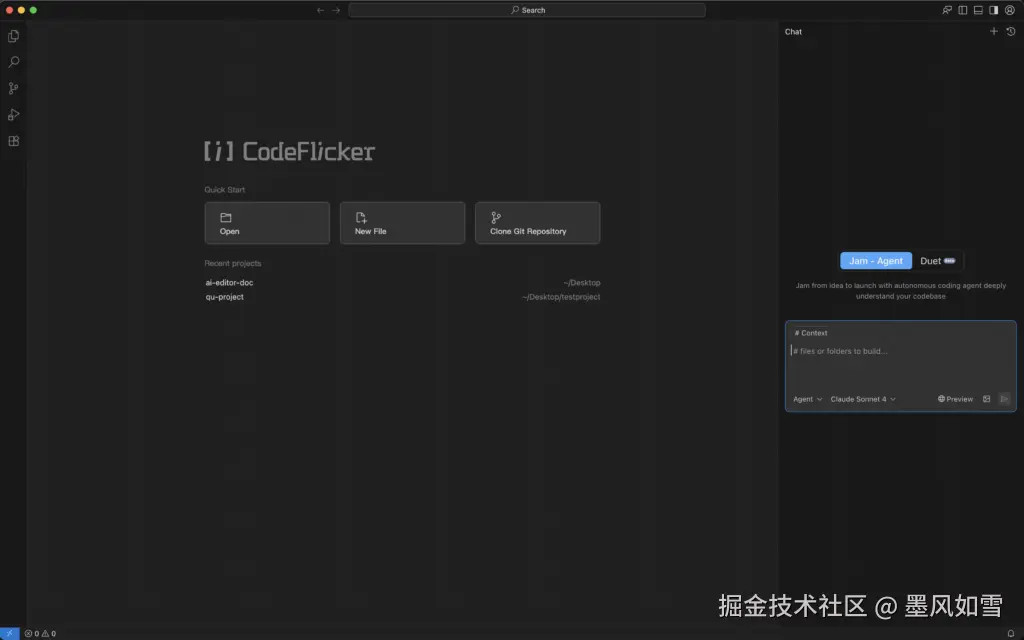Open the Claude Sonnet 4 model dropdown

point(863,399)
